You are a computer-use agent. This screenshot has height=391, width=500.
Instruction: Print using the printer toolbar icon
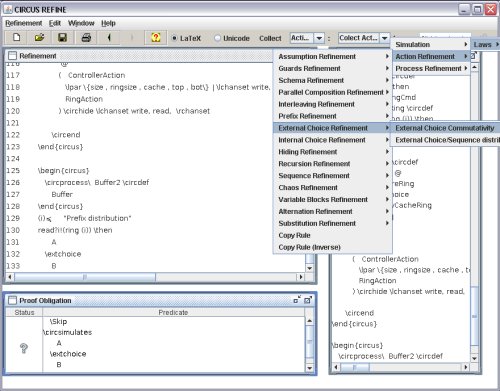86,37
